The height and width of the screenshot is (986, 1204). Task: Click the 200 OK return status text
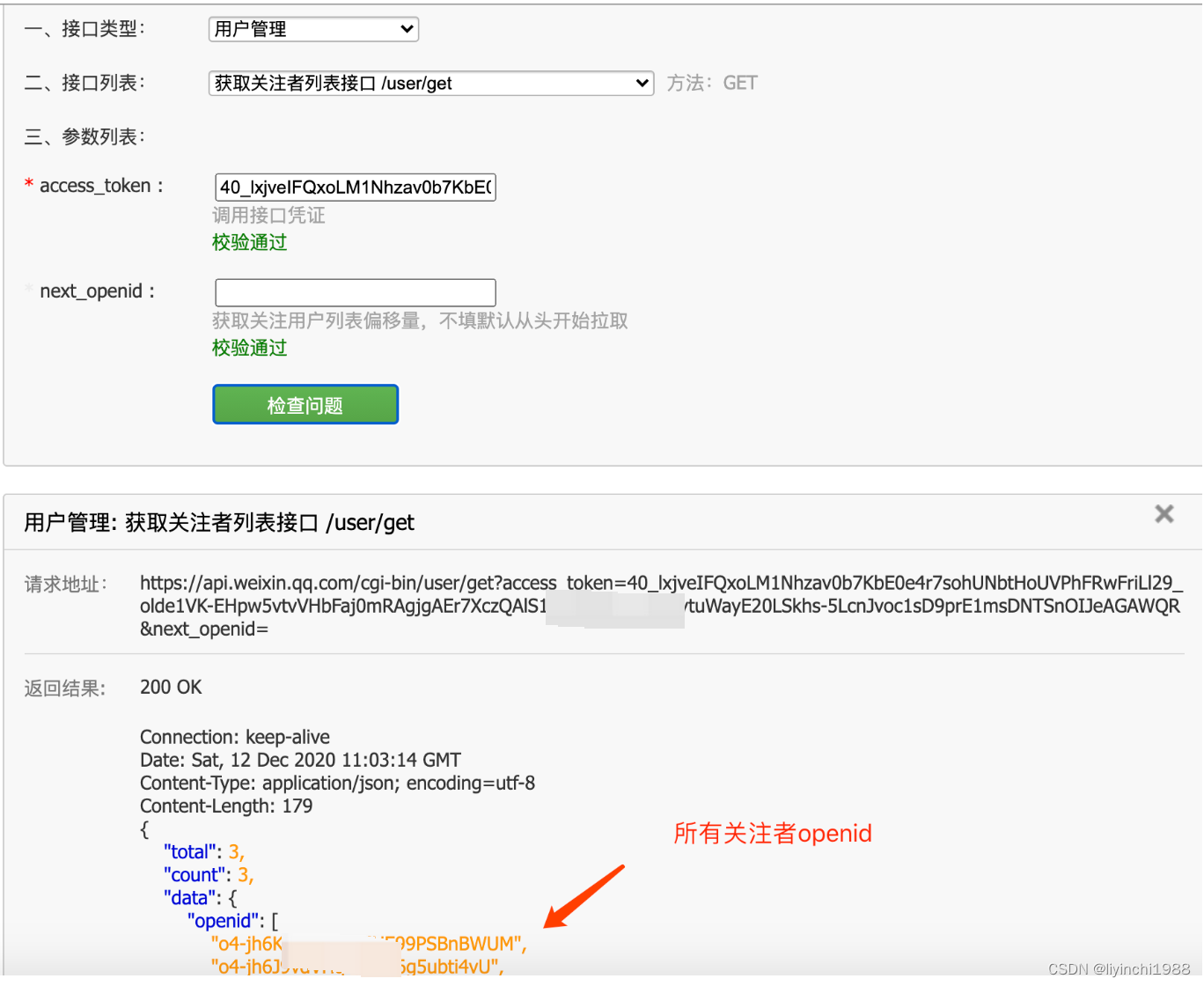point(171,687)
